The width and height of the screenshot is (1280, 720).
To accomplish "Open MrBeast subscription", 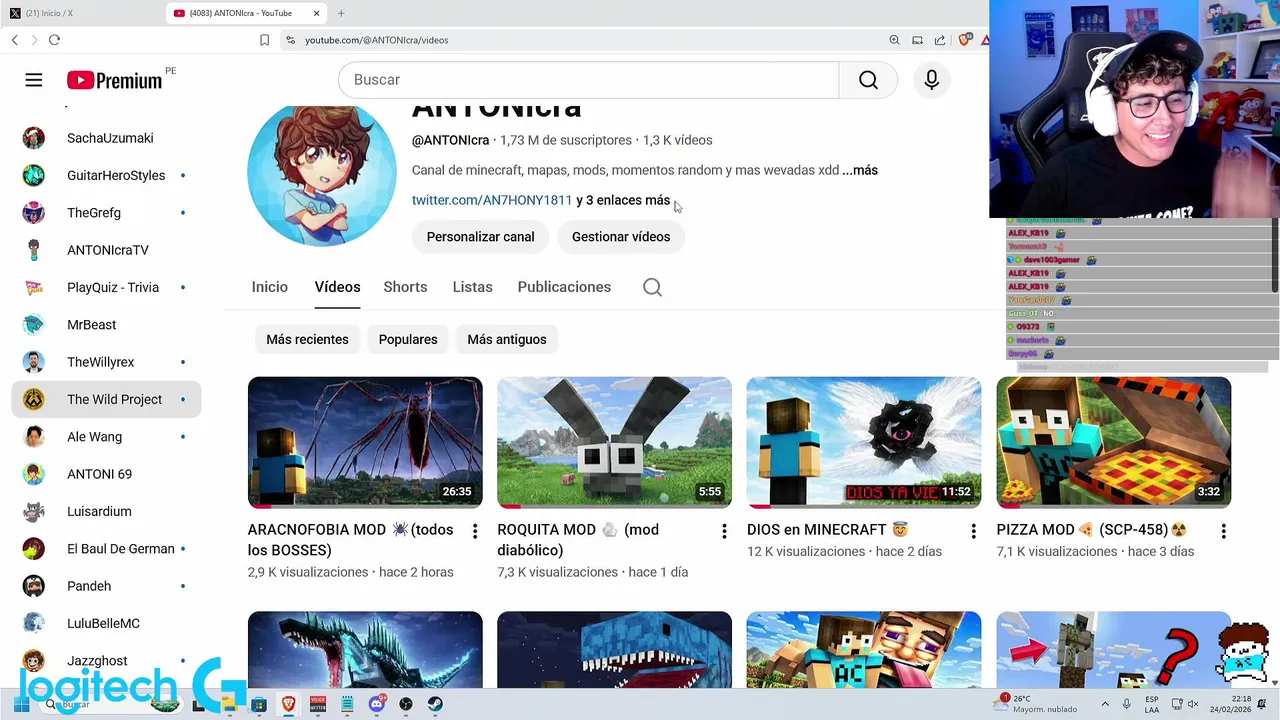I will (x=106, y=325).
